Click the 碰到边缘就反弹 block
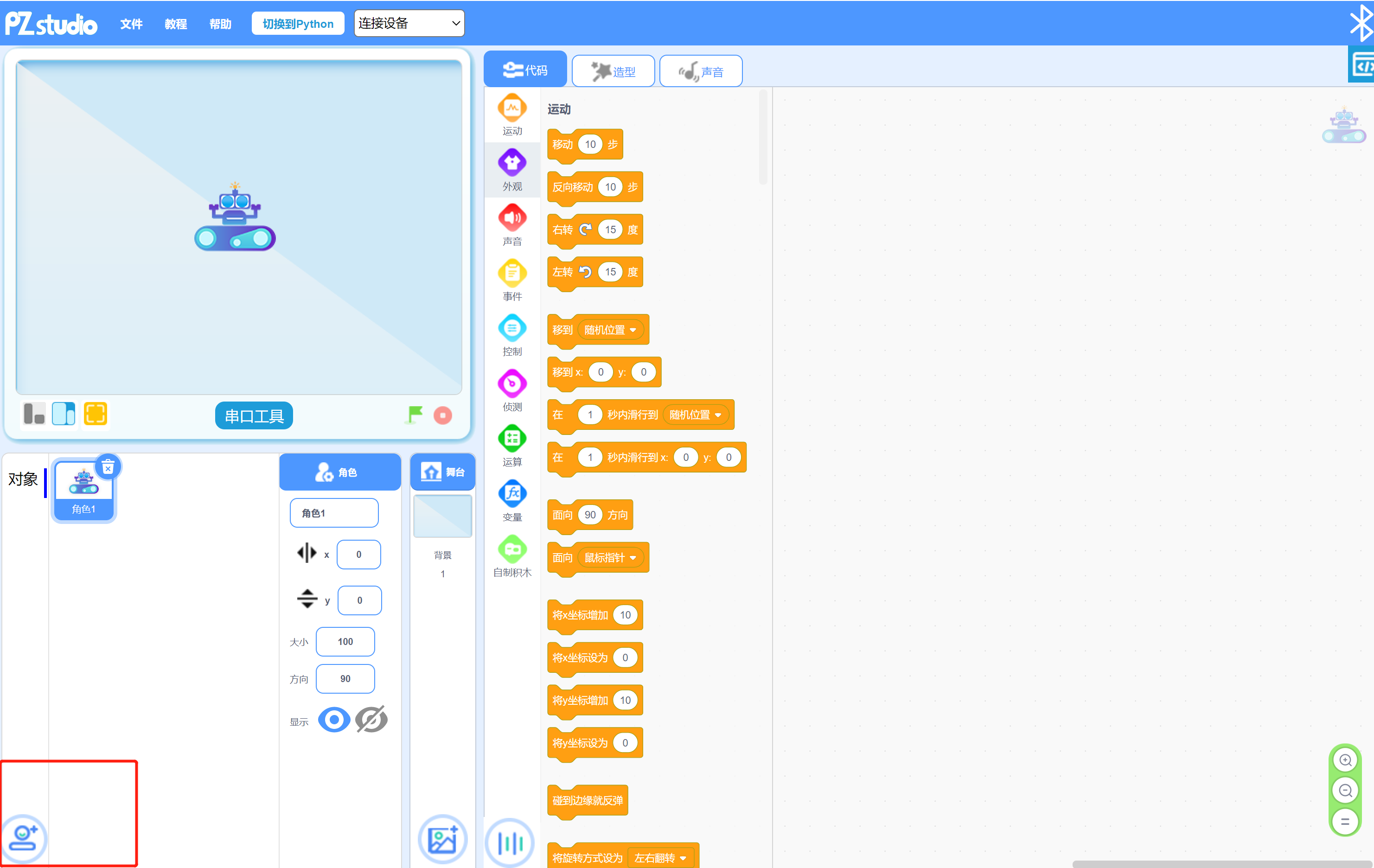Image resolution: width=1374 pixels, height=868 pixels. (587, 800)
